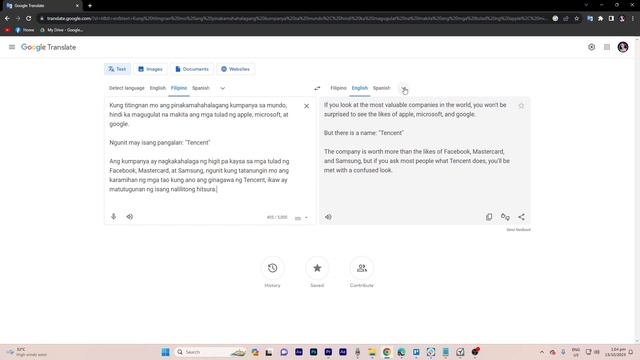Open the Windows Start menu

165,352
